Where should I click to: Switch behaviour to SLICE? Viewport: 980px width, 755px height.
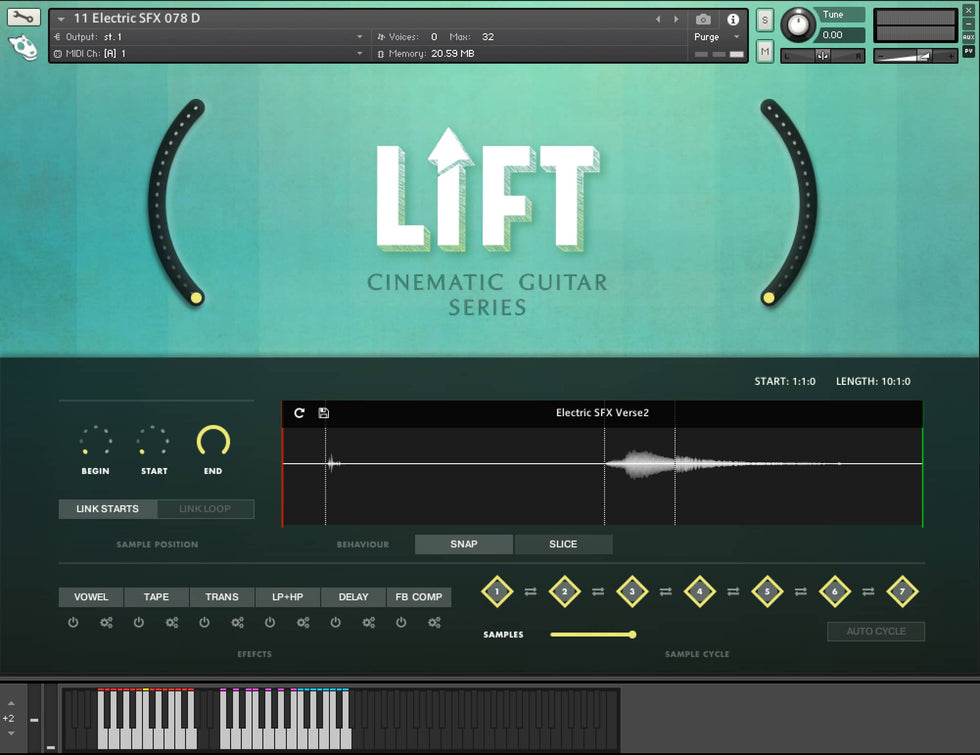pyautogui.click(x=563, y=544)
